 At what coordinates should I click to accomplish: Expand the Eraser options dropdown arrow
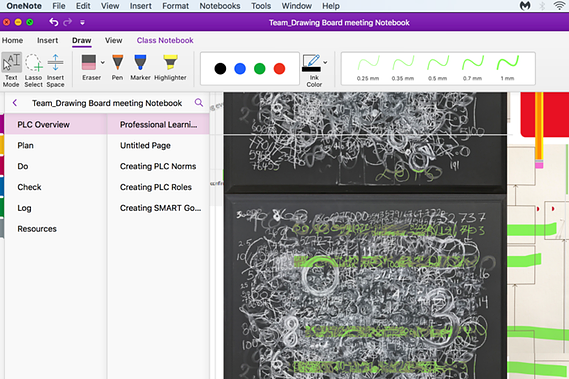(103, 62)
